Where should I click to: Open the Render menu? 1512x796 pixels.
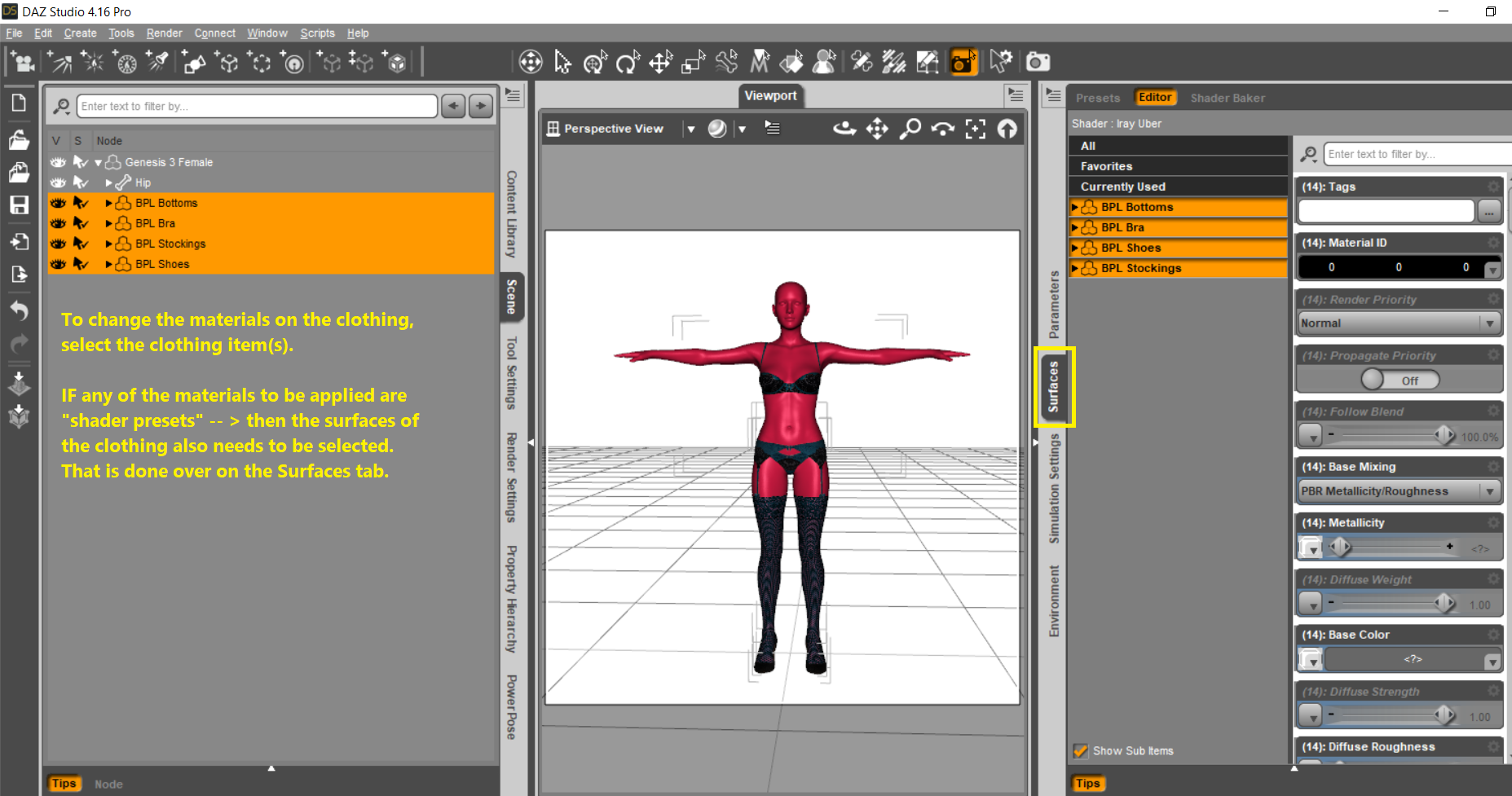[164, 33]
